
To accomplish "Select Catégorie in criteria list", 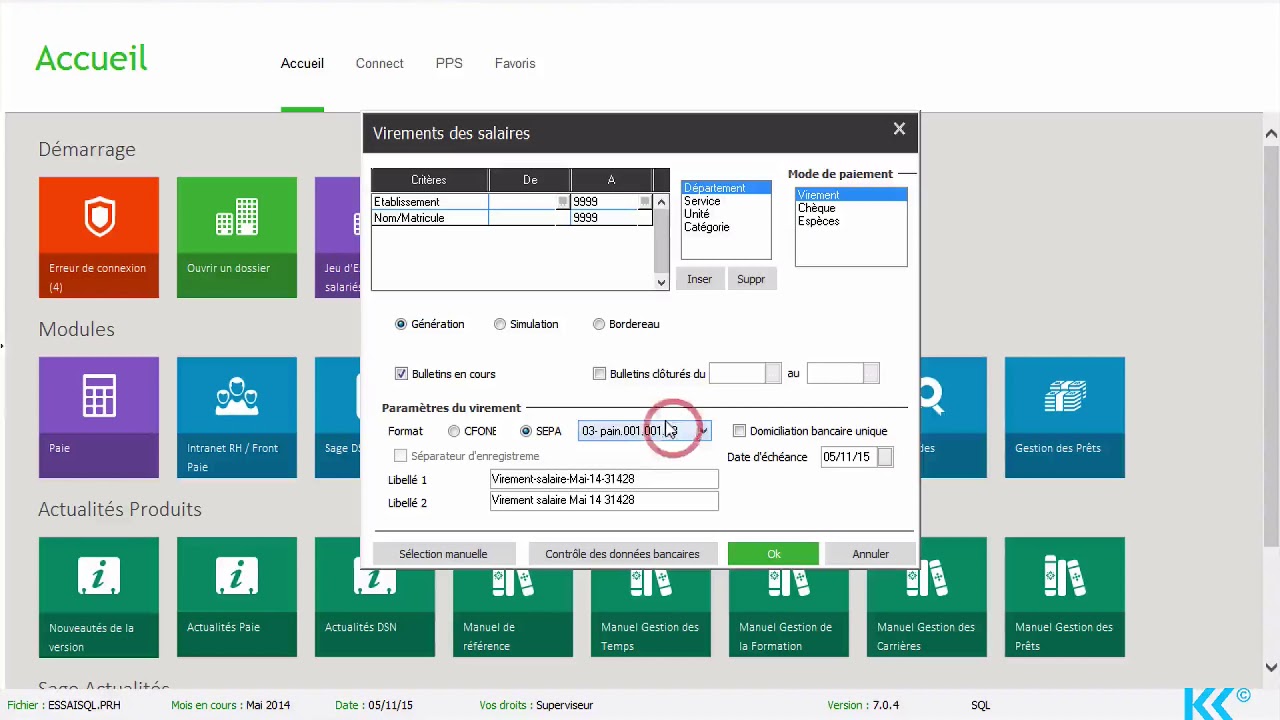I will point(725,227).
